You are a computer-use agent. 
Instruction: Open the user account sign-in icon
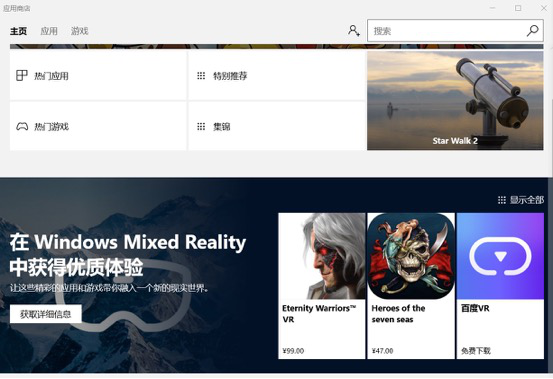point(354,31)
